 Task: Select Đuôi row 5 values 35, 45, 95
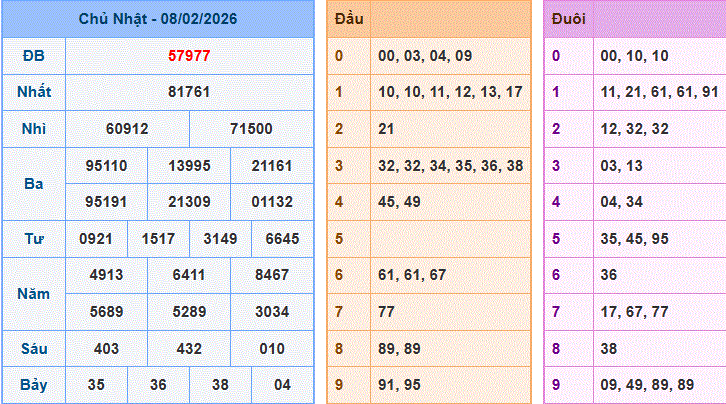634,239
